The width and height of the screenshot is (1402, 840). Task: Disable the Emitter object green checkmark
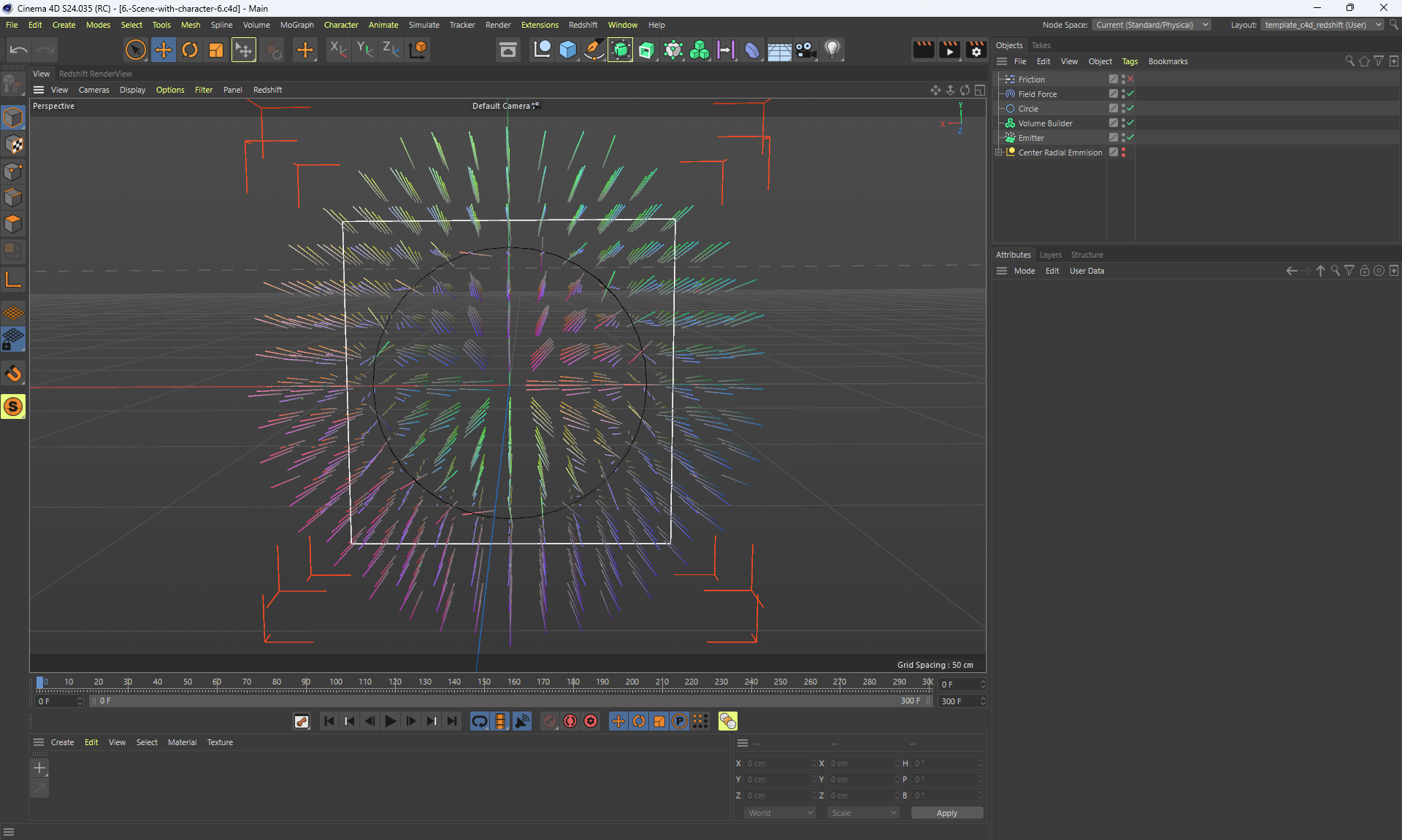[1130, 137]
